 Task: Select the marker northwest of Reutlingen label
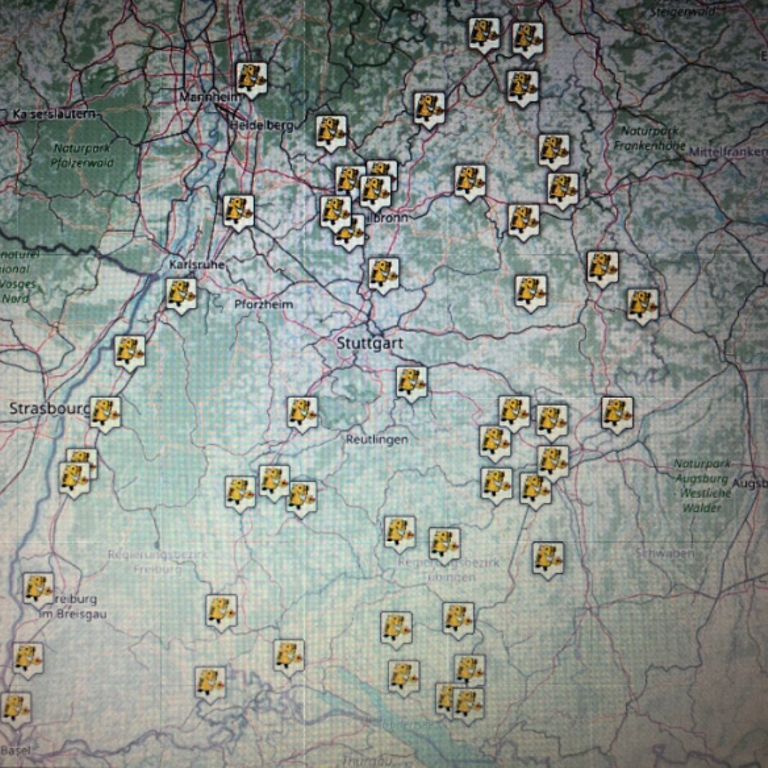(x=302, y=412)
